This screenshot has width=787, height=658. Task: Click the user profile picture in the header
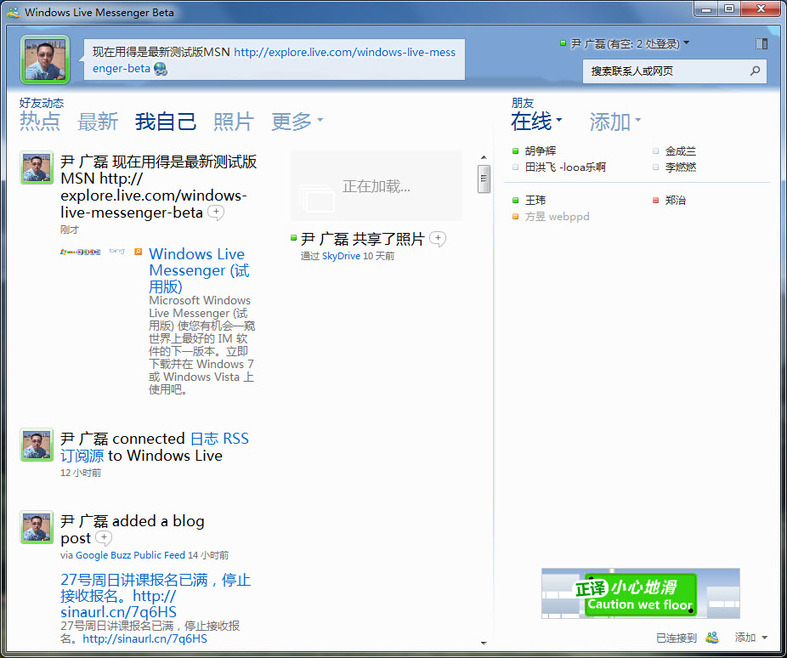tap(45, 59)
